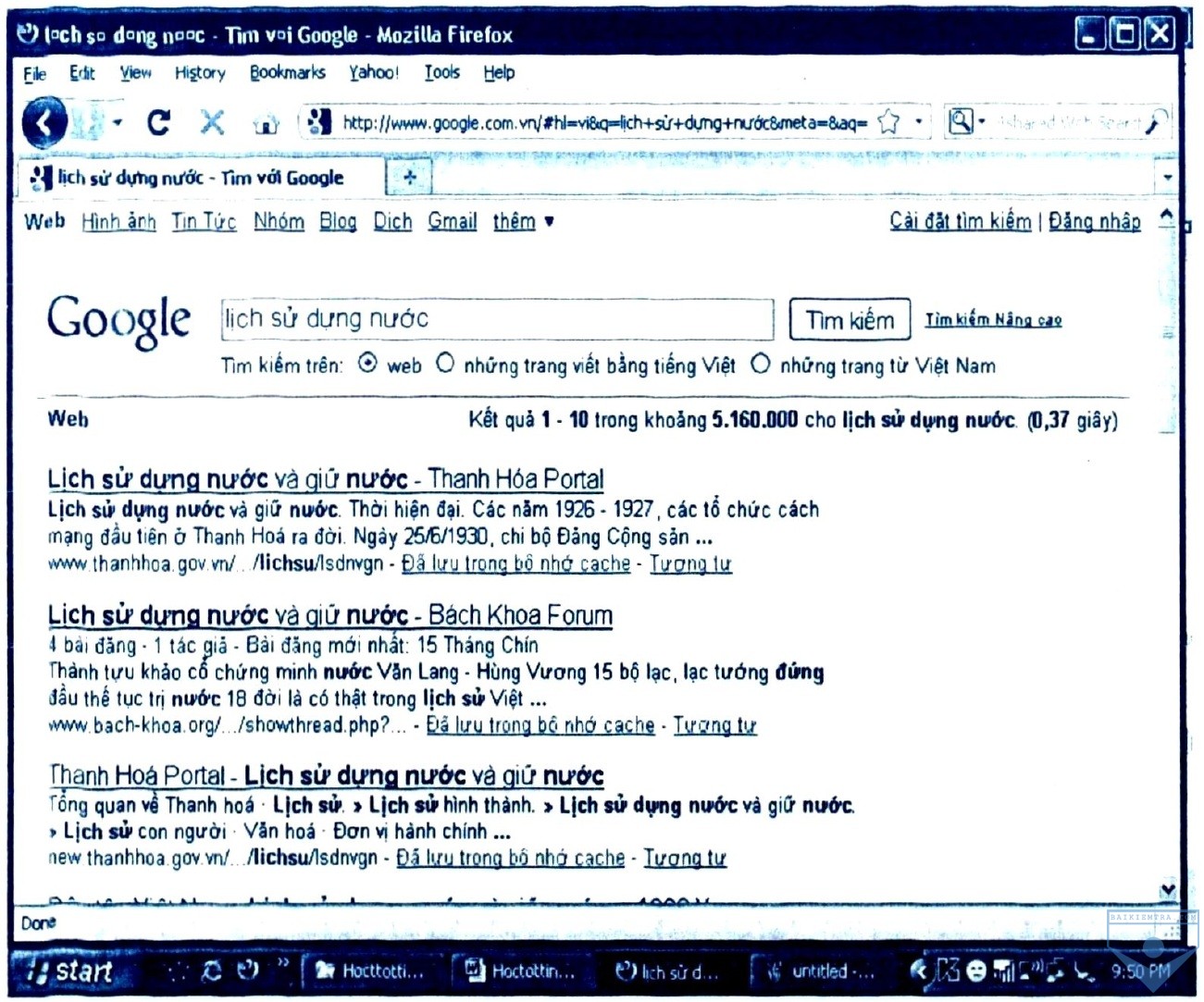Open the Bookmarks menu
The width and height of the screenshot is (1204, 1002).
(x=288, y=72)
